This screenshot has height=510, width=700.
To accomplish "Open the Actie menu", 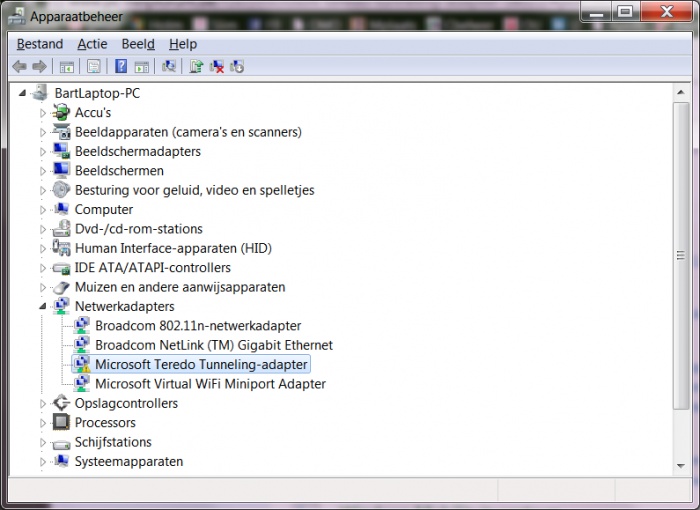I will [92, 44].
